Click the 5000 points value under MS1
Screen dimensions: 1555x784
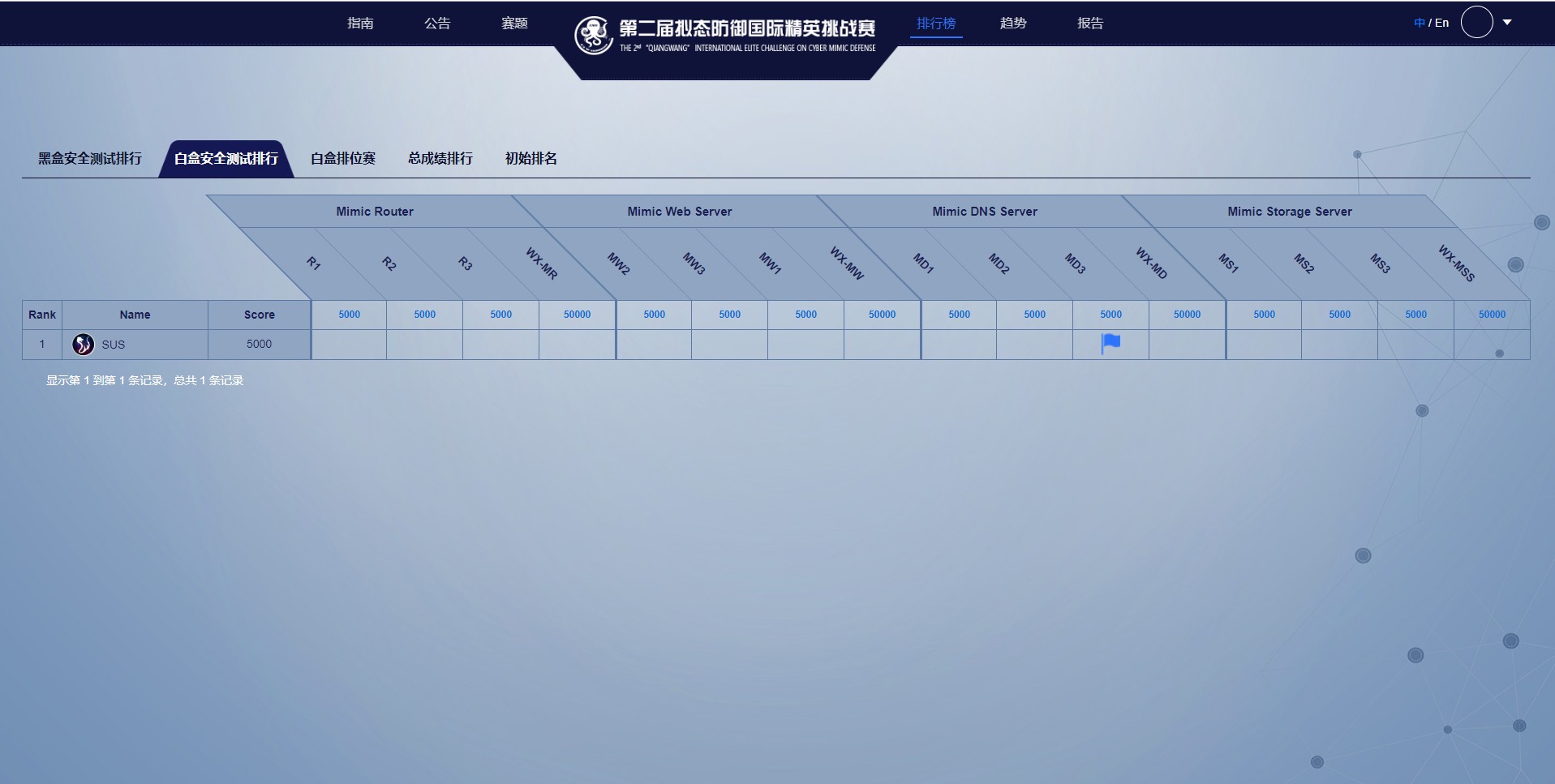point(1264,315)
